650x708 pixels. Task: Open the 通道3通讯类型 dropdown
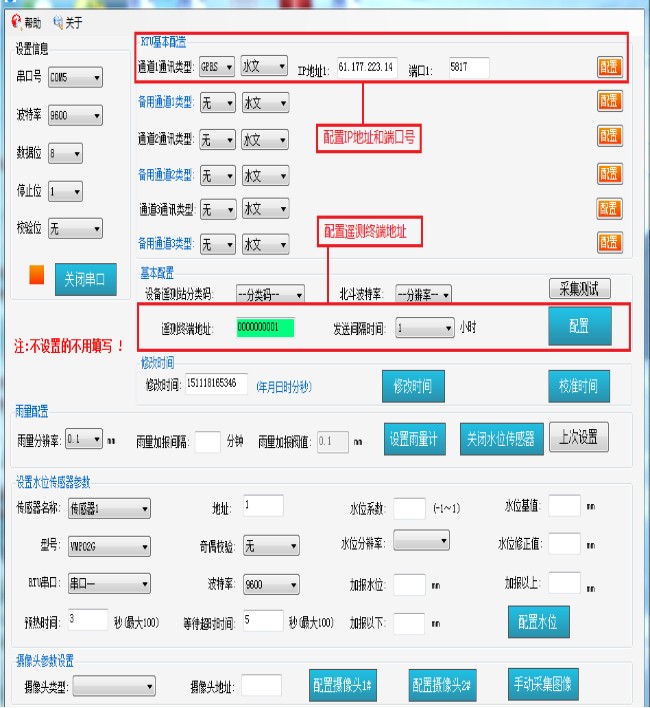(x=218, y=209)
